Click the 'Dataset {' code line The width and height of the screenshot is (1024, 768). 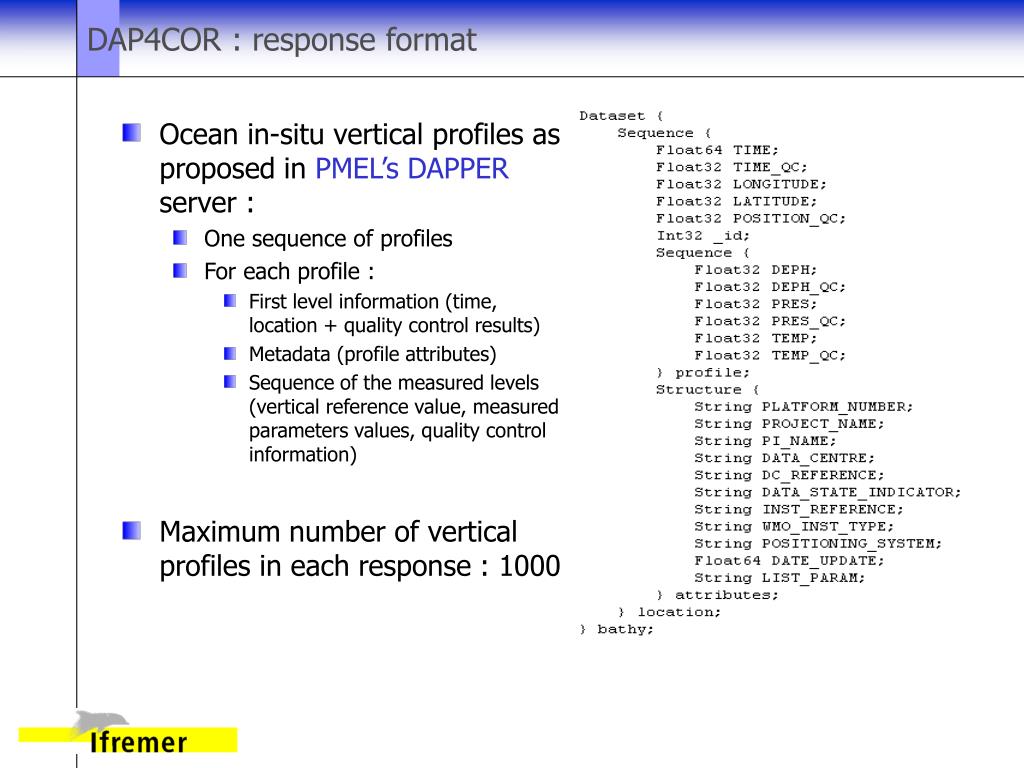621,116
